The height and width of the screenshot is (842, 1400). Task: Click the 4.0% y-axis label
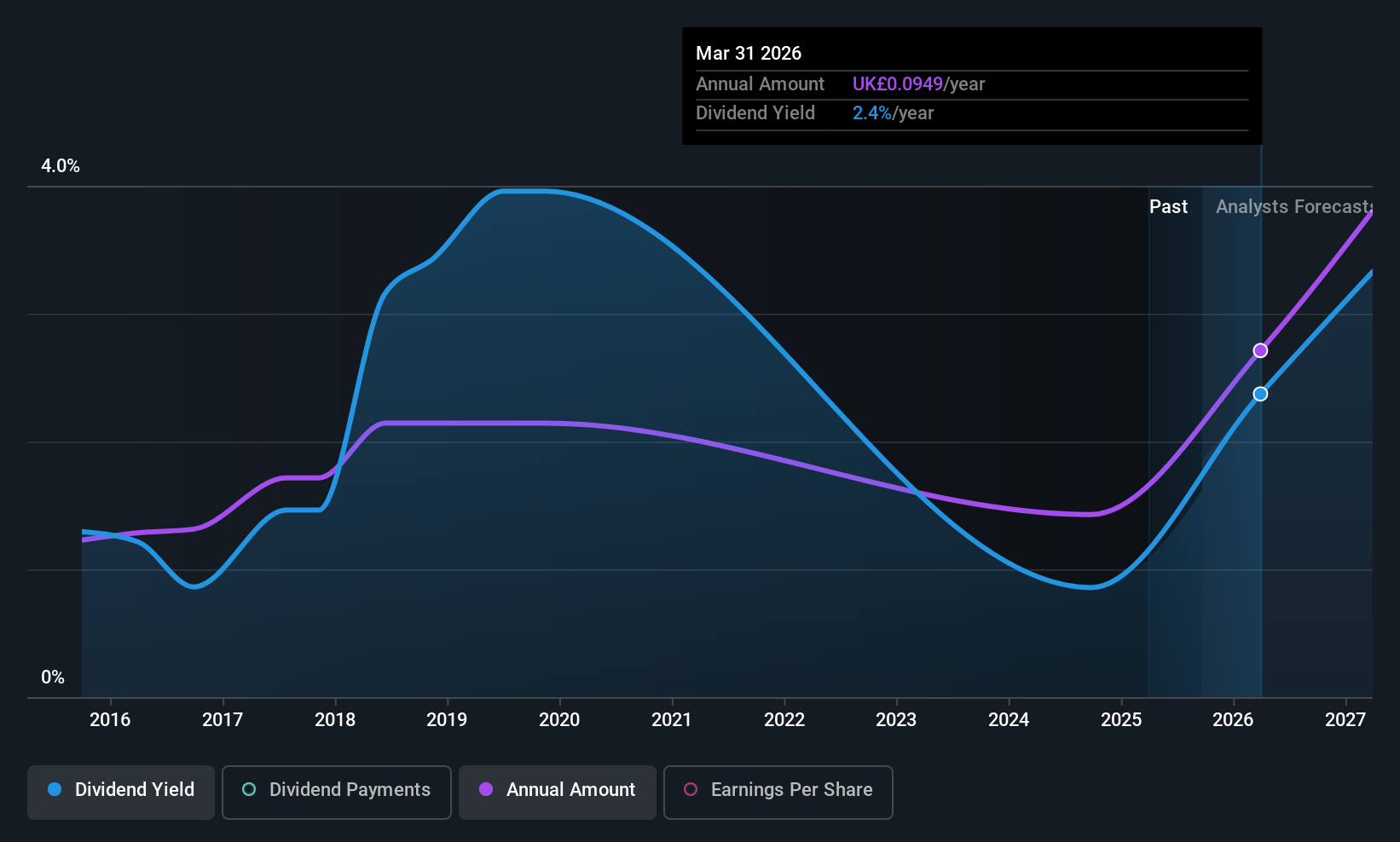(61, 166)
